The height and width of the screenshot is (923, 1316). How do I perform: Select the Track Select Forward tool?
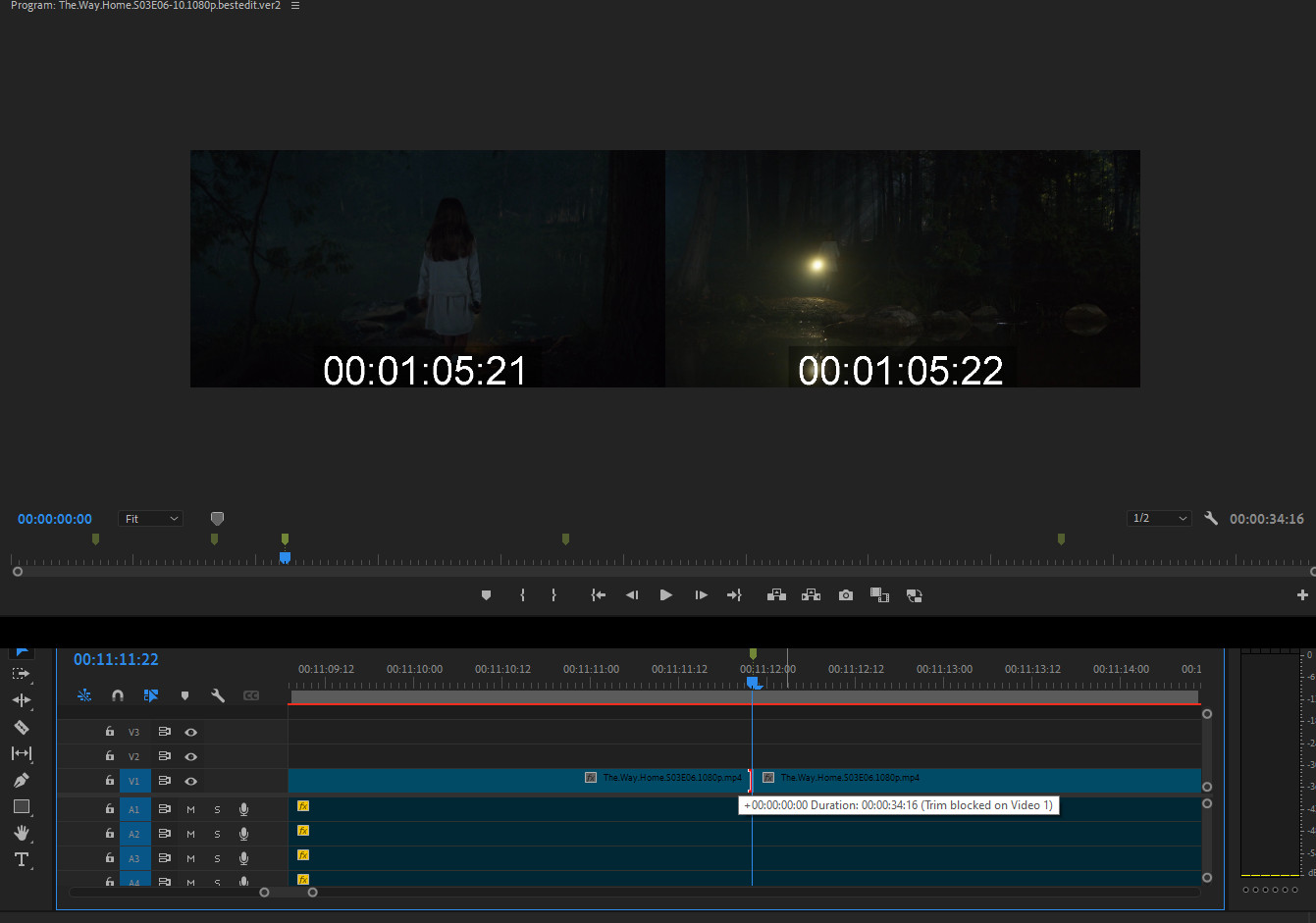(x=21, y=674)
